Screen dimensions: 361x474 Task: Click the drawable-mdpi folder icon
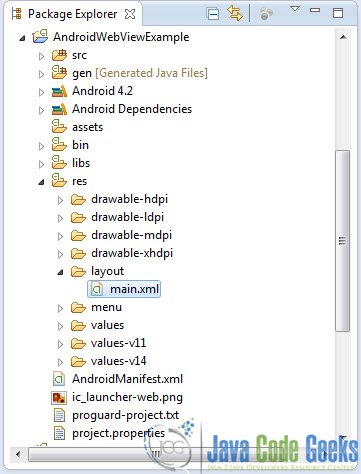(x=78, y=236)
